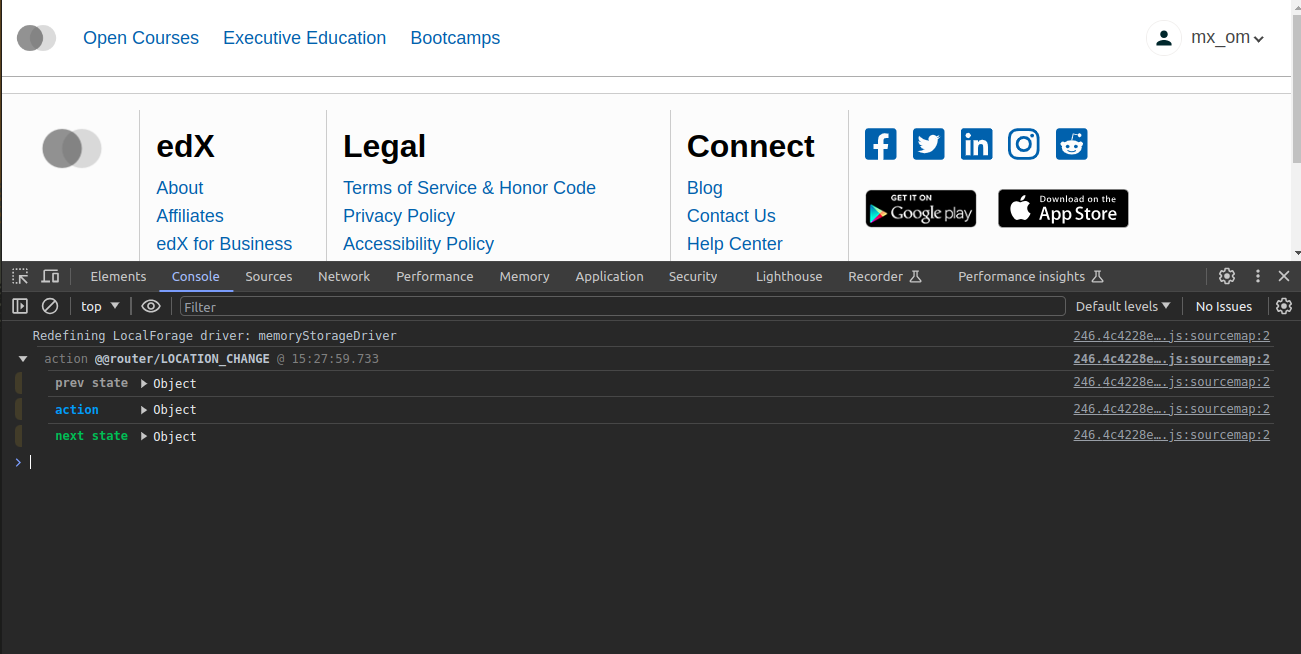Open DevTools settings gear in tab bar
The width and height of the screenshot is (1301, 654).
point(1227,276)
